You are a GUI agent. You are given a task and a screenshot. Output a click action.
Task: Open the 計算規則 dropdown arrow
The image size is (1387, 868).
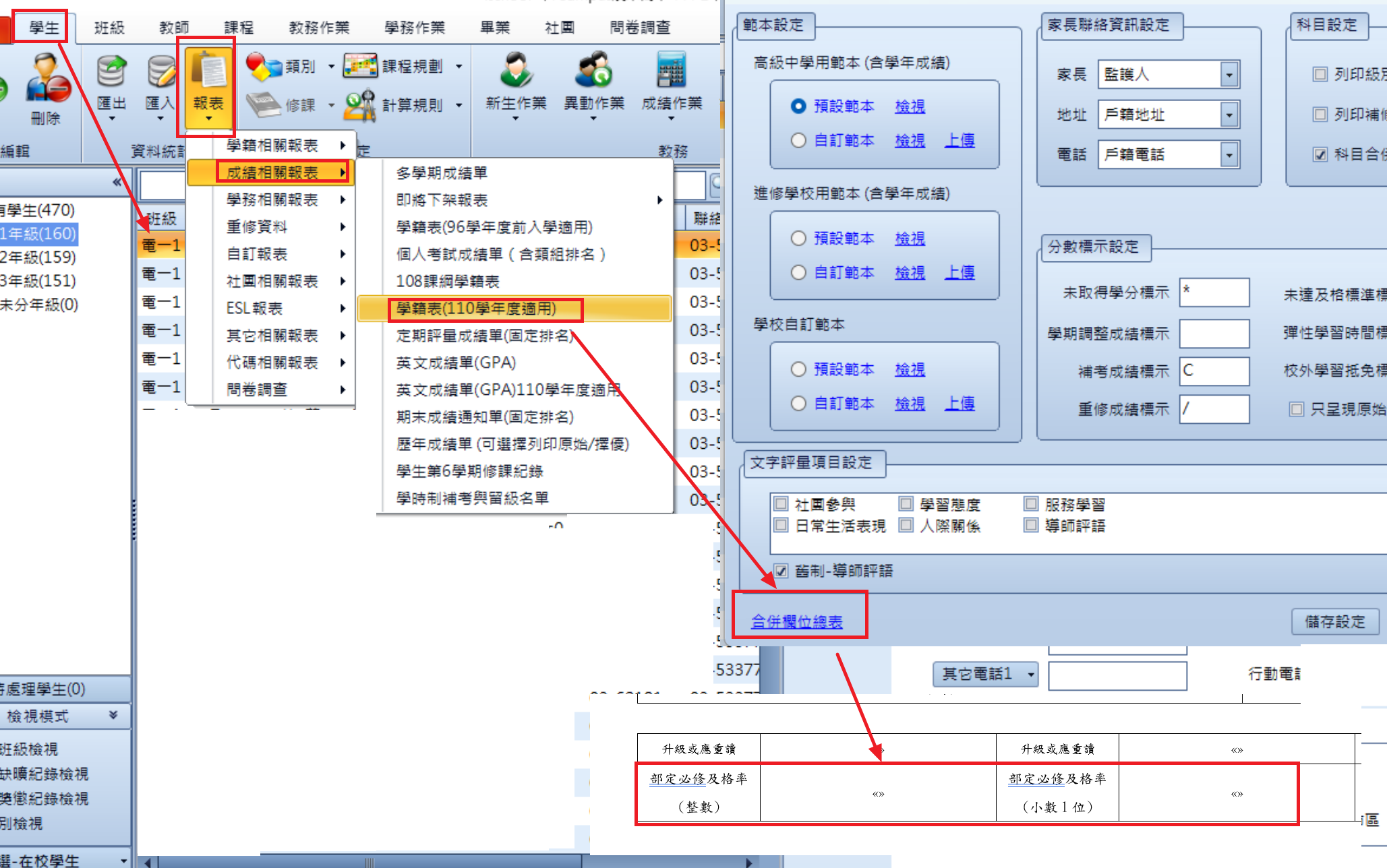click(x=459, y=105)
